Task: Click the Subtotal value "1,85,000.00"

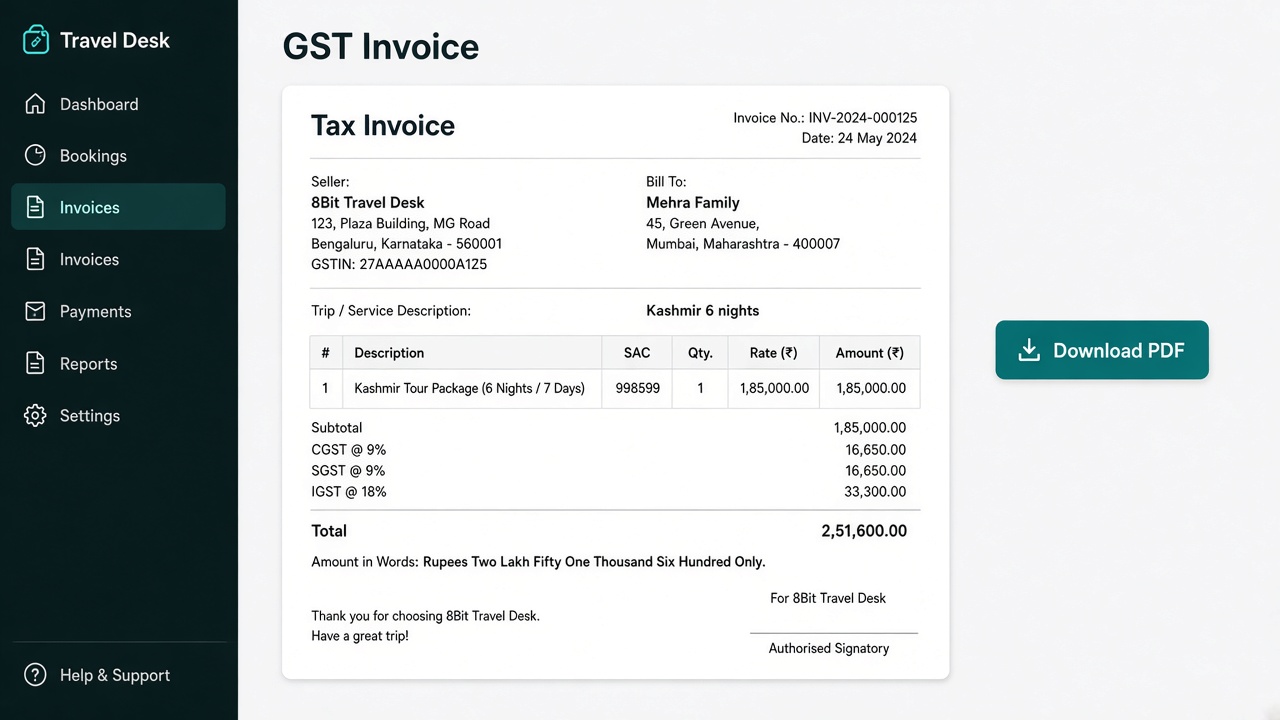Action: (870, 428)
